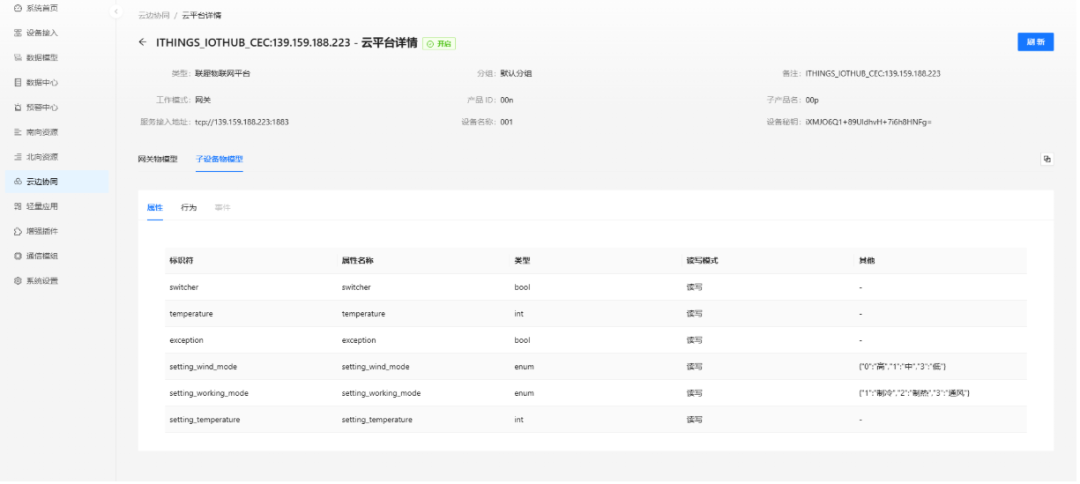Go back using the arrow beside ITHINGS_IOTHUB_CEC title
The width and height of the screenshot is (1080, 484).
(x=143, y=42)
